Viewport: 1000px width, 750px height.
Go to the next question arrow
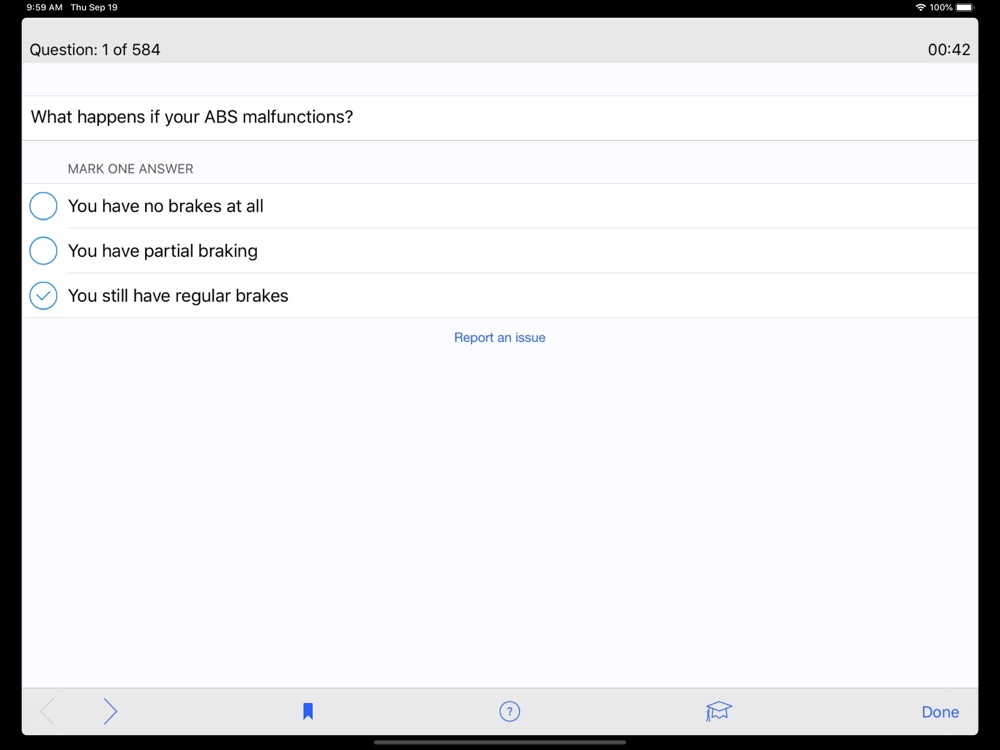tap(110, 711)
